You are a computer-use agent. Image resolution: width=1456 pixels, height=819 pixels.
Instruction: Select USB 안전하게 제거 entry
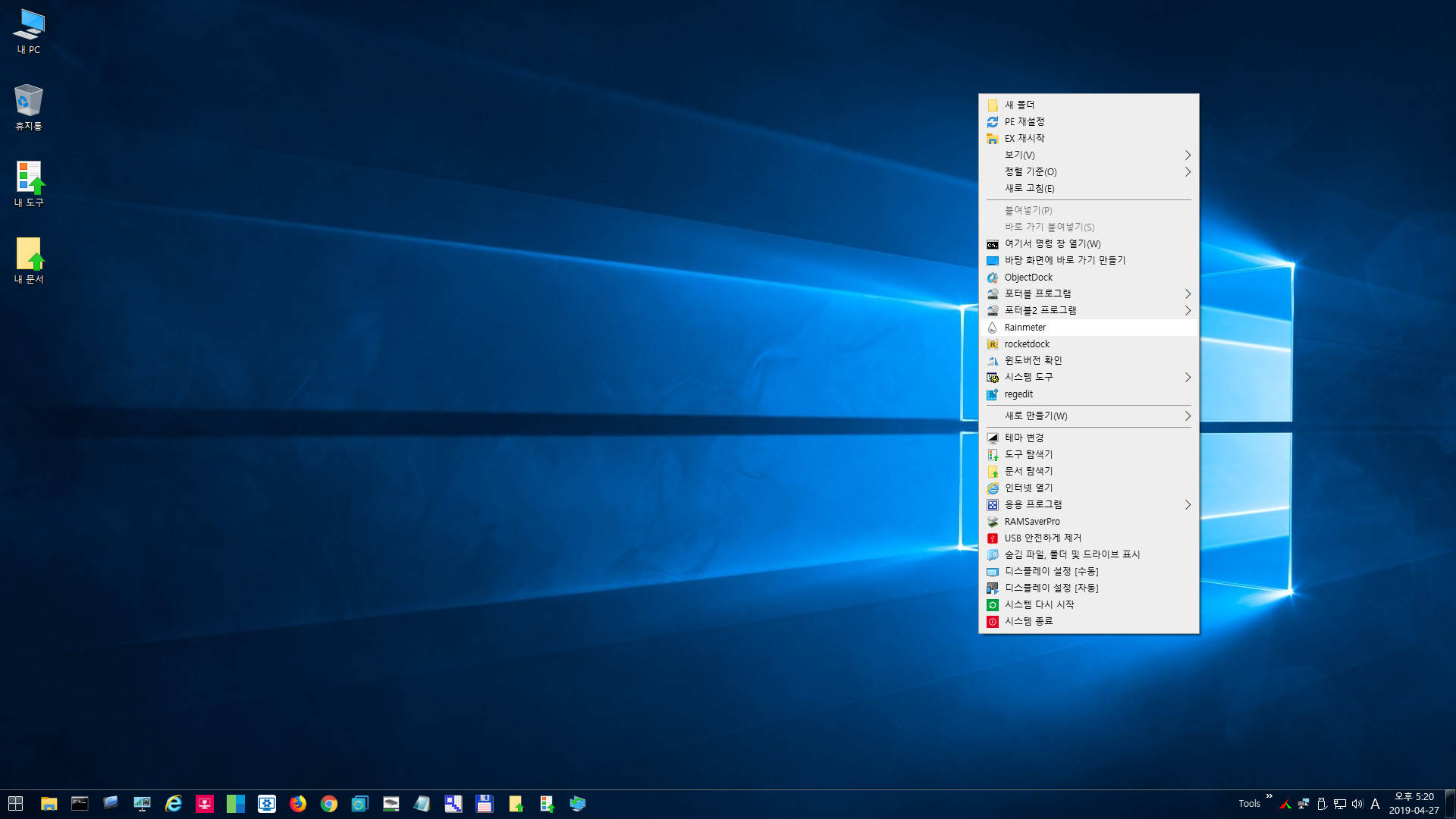pyautogui.click(x=1089, y=538)
